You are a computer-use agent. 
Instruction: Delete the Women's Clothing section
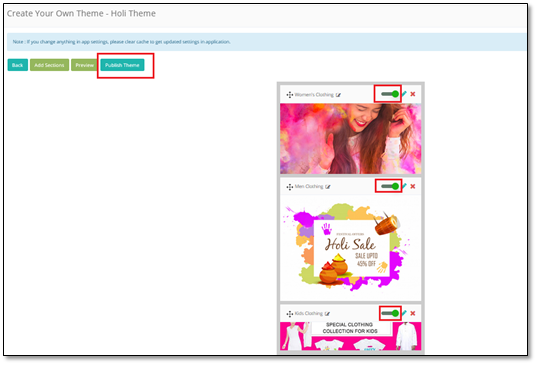pos(413,94)
